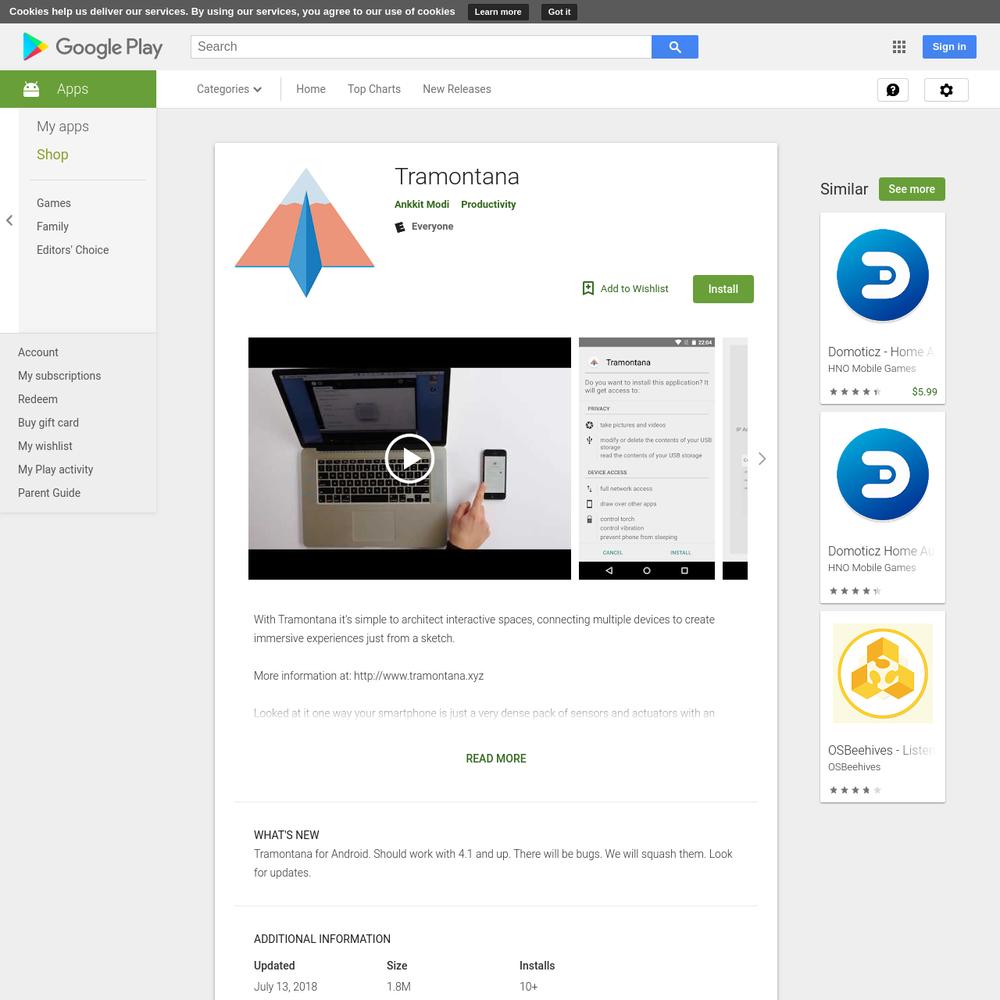
Task: Select Shop in the sidebar
Action: [52, 154]
